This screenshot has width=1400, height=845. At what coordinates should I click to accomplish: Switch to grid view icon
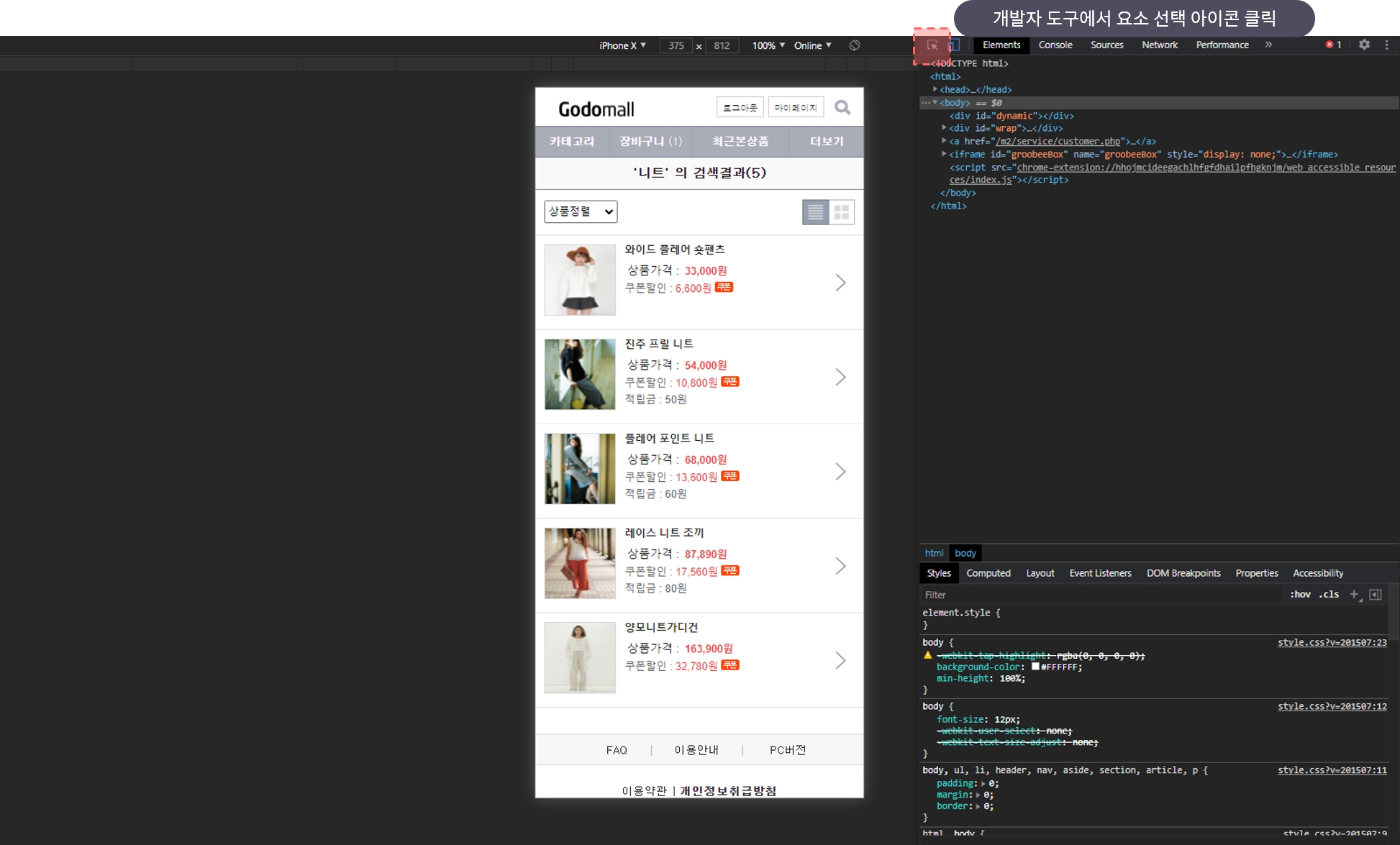click(841, 212)
